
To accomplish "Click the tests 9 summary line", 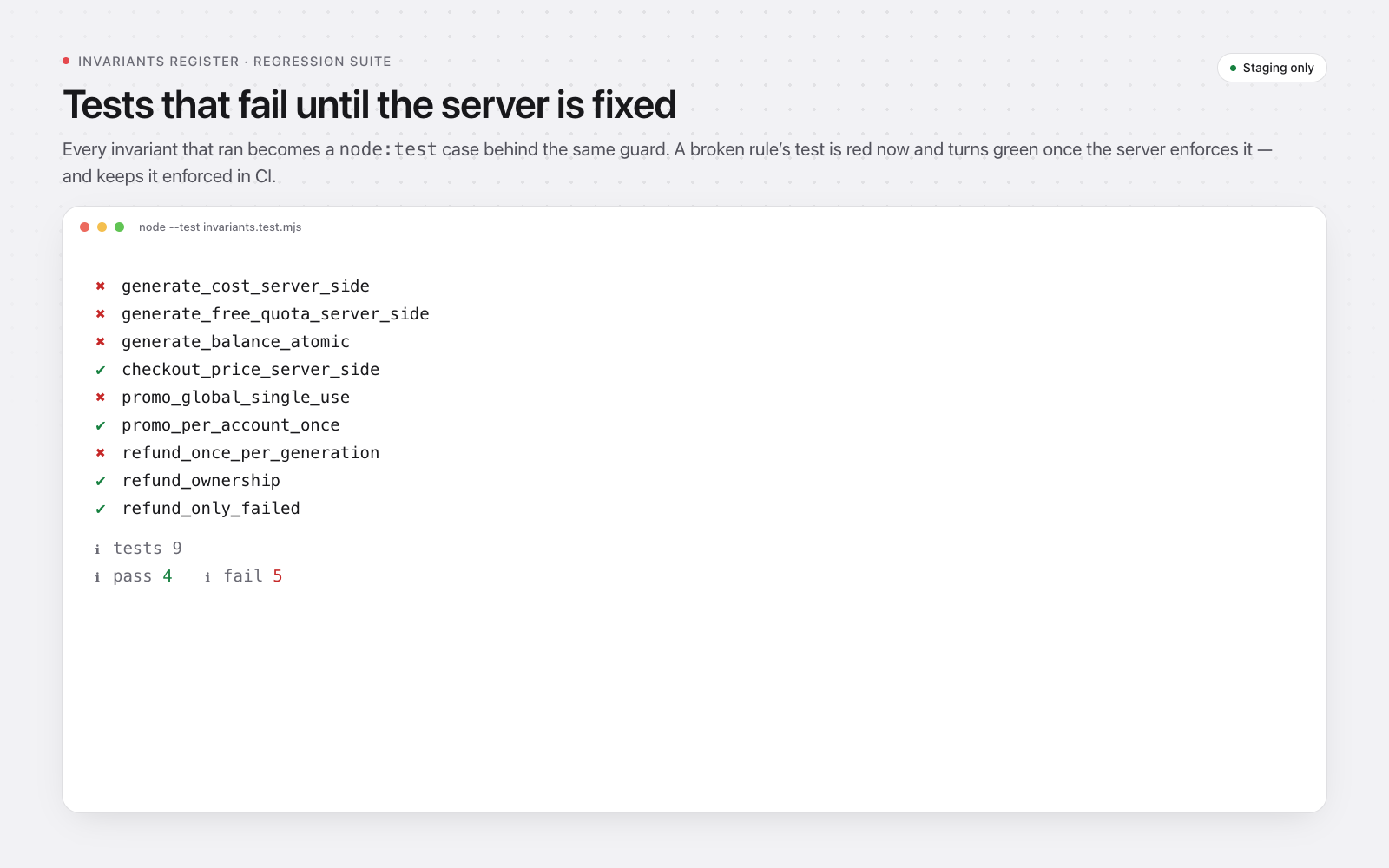I will pyautogui.click(x=139, y=549).
